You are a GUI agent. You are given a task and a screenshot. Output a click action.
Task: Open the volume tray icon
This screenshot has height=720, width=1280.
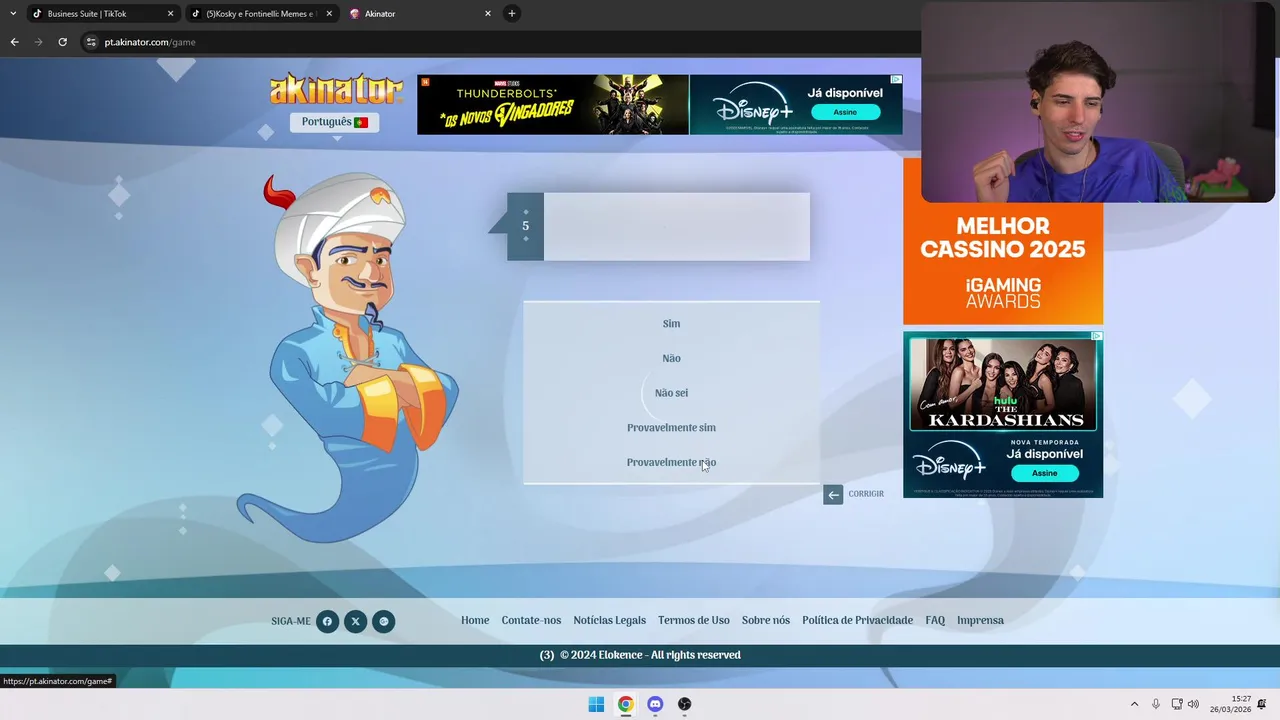[x=1193, y=704]
